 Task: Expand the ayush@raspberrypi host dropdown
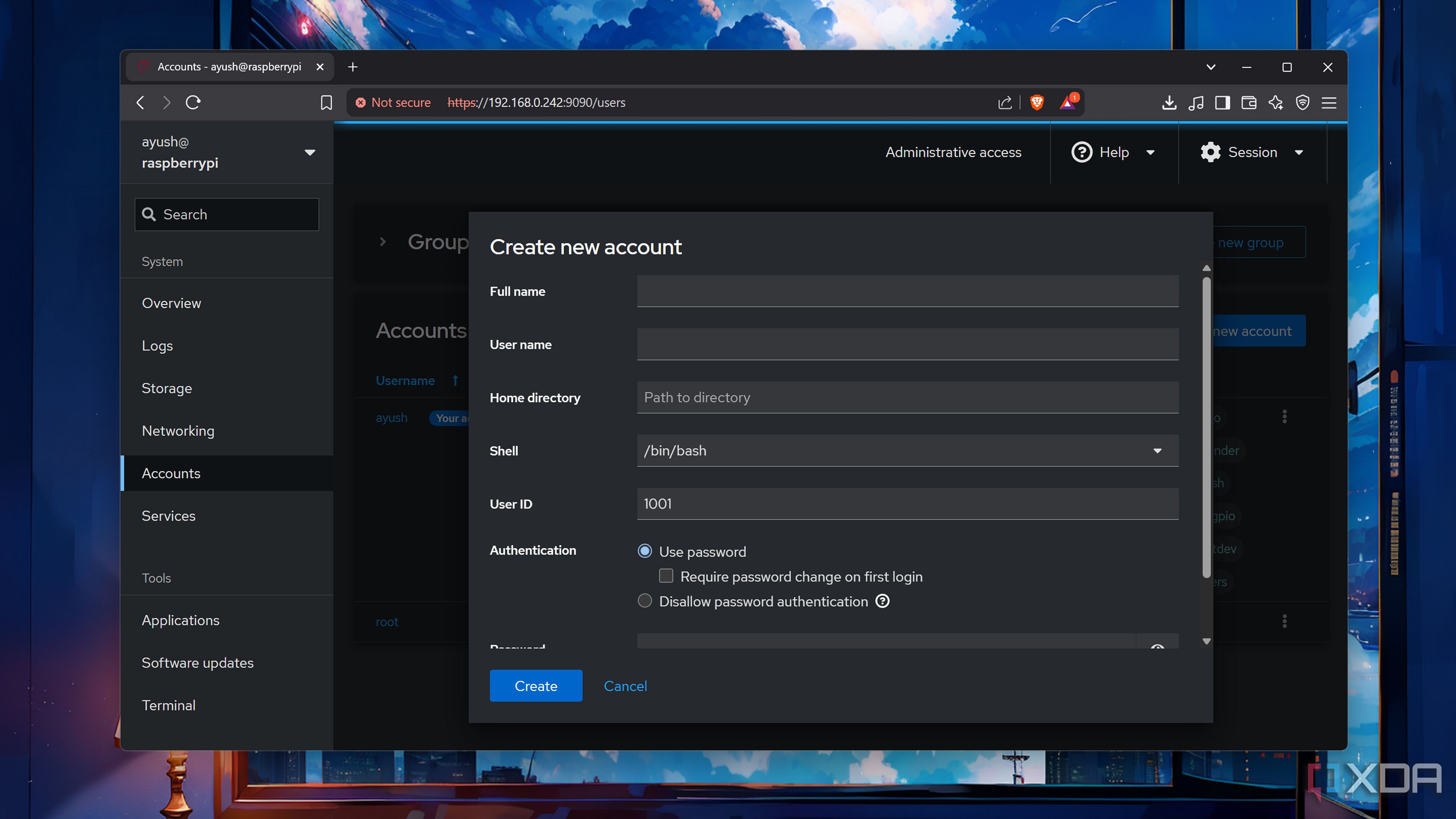coord(310,152)
